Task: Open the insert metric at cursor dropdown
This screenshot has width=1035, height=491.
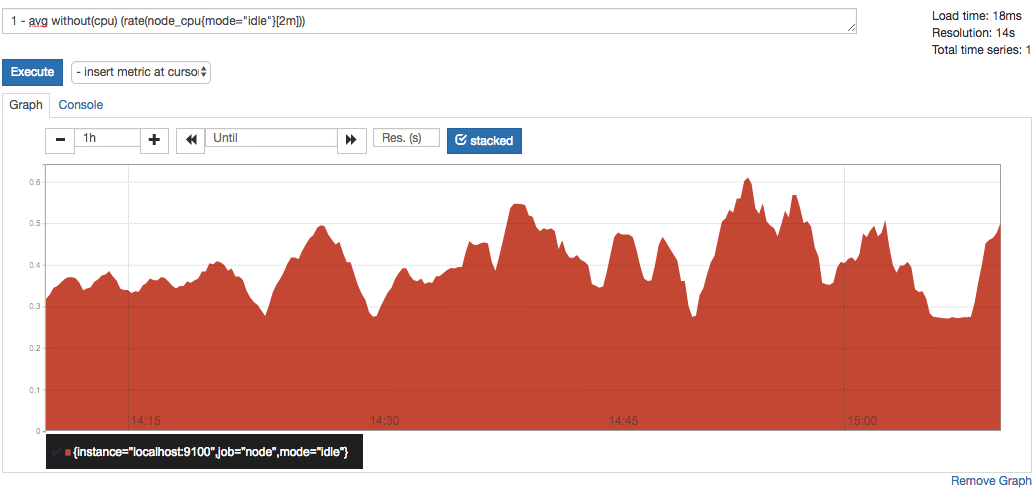Action: [x=141, y=72]
